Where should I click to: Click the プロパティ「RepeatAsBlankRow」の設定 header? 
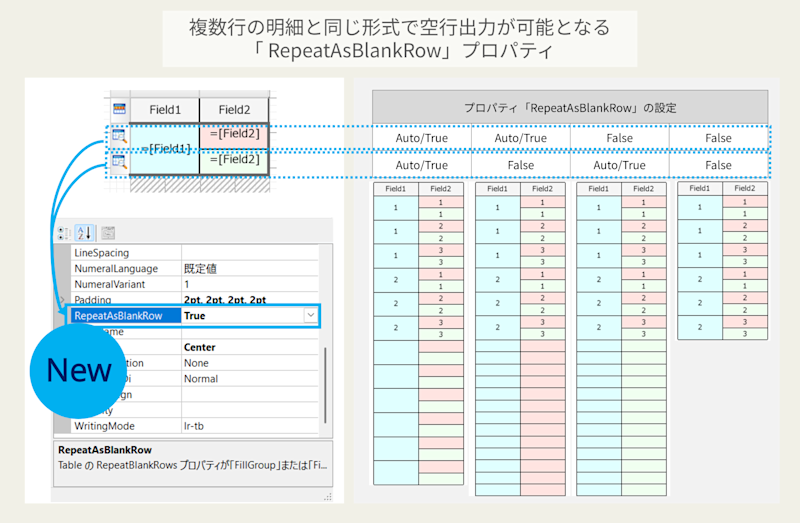click(x=570, y=108)
